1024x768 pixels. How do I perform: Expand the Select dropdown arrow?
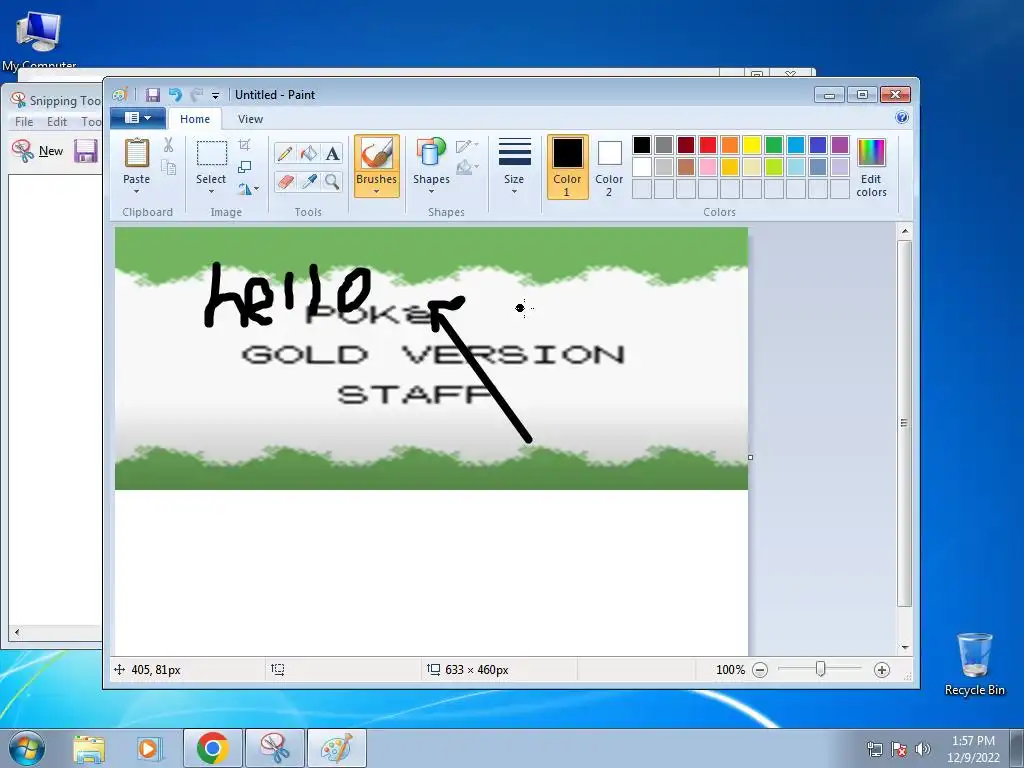tap(212, 191)
